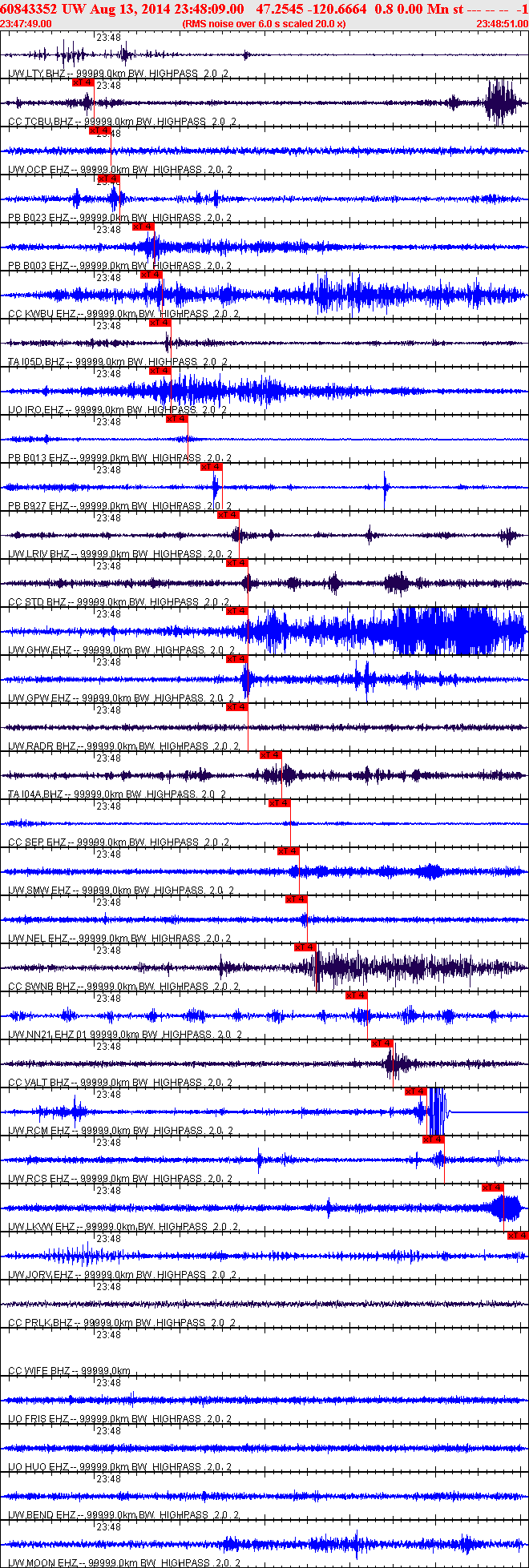This screenshot has width=529, height=1568.
Task: Click the 23:48:51.00 end time label
Action: pos(503,24)
